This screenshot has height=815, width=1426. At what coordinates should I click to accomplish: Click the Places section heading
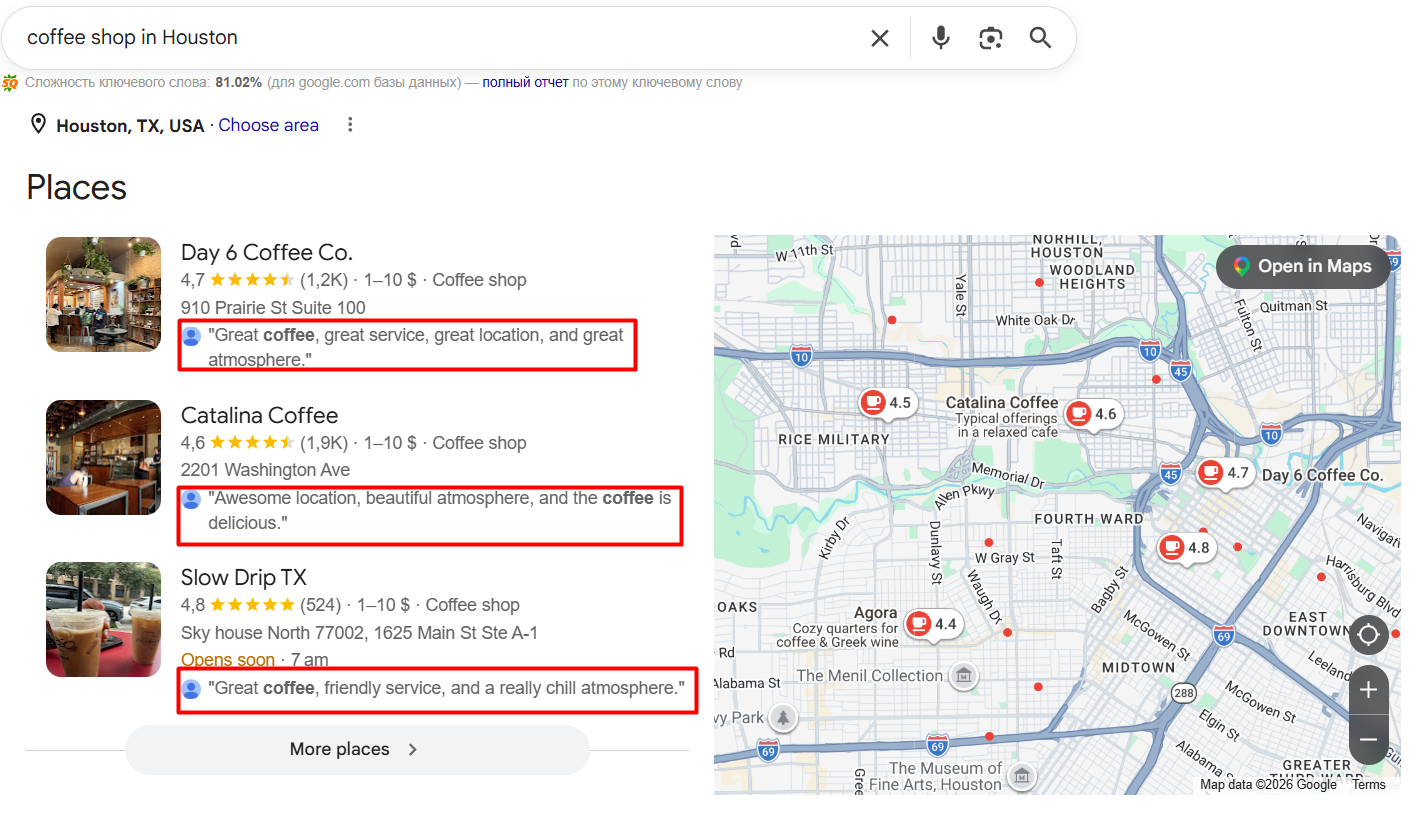(x=76, y=187)
